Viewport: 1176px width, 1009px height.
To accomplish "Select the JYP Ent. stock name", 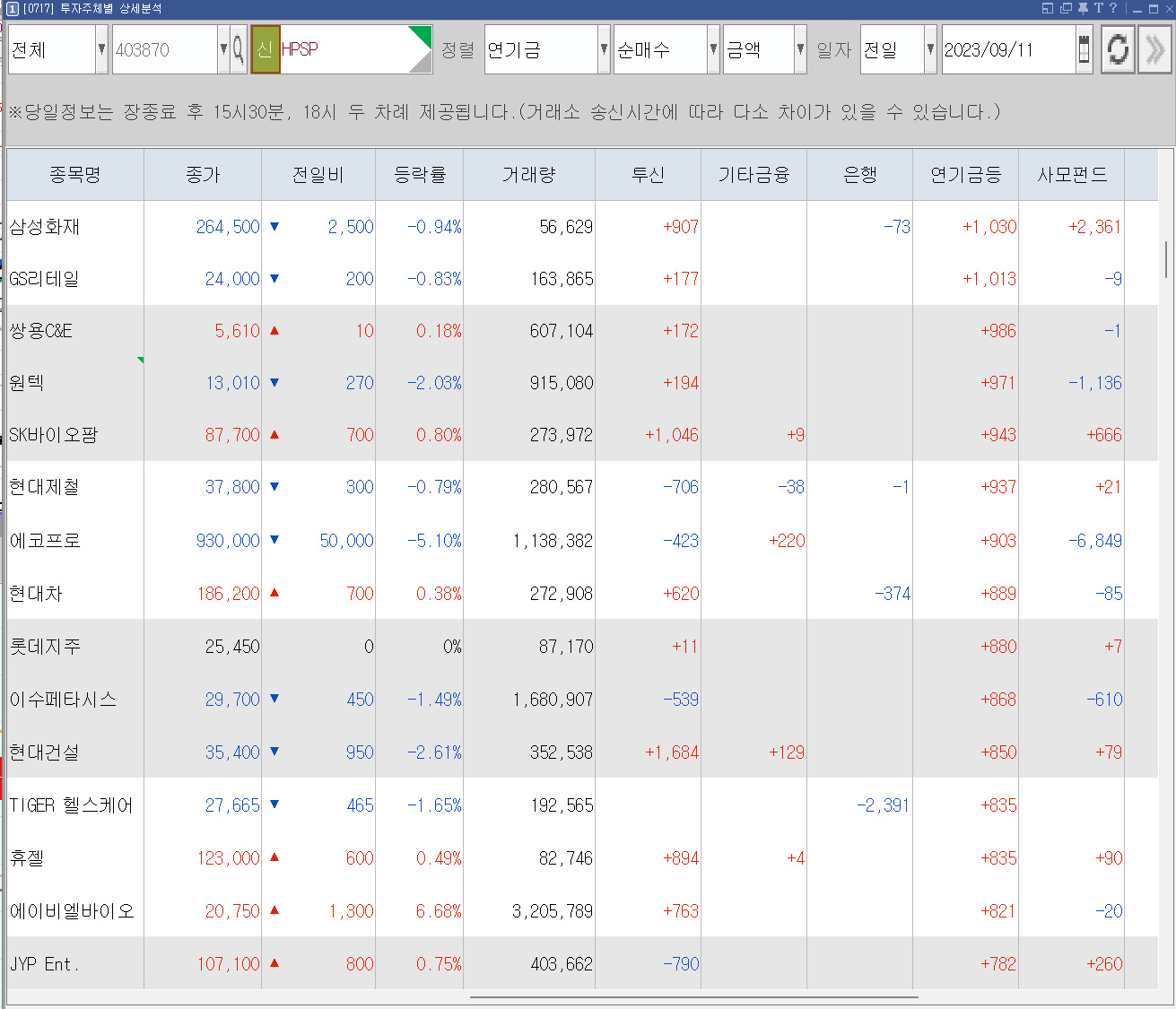I will pos(44,964).
